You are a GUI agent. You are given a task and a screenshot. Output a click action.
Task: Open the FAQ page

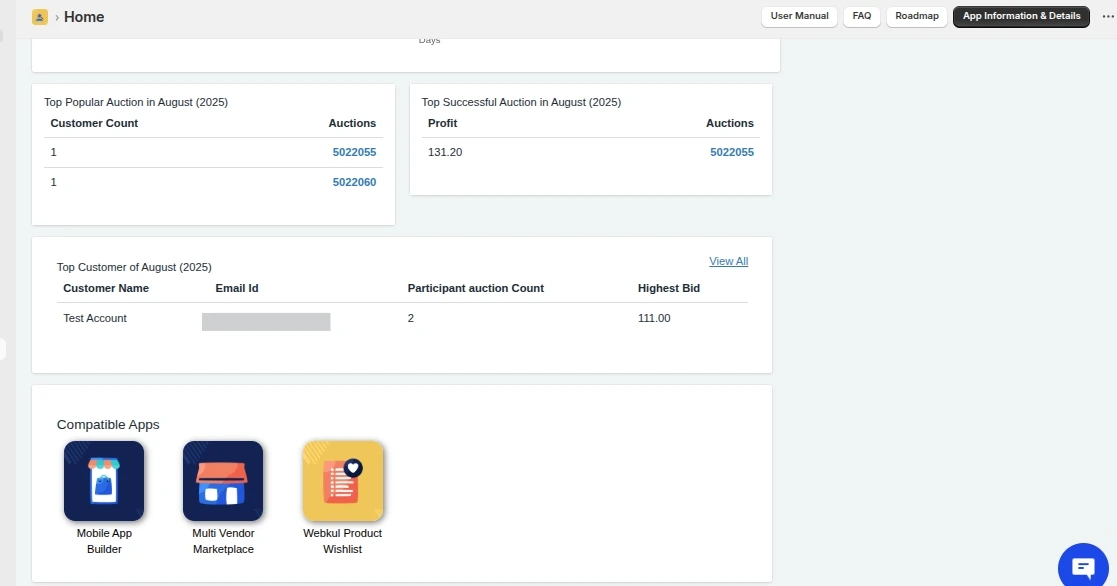(x=861, y=16)
